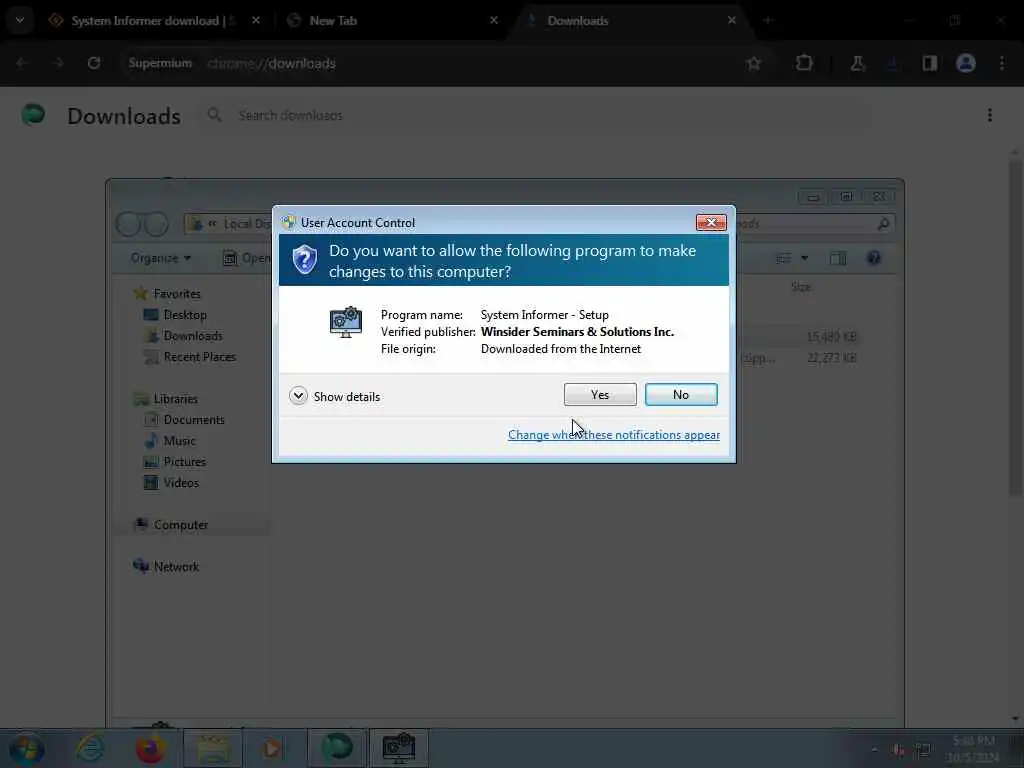Click the Explorer forward navigation button

click(x=156, y=224)
